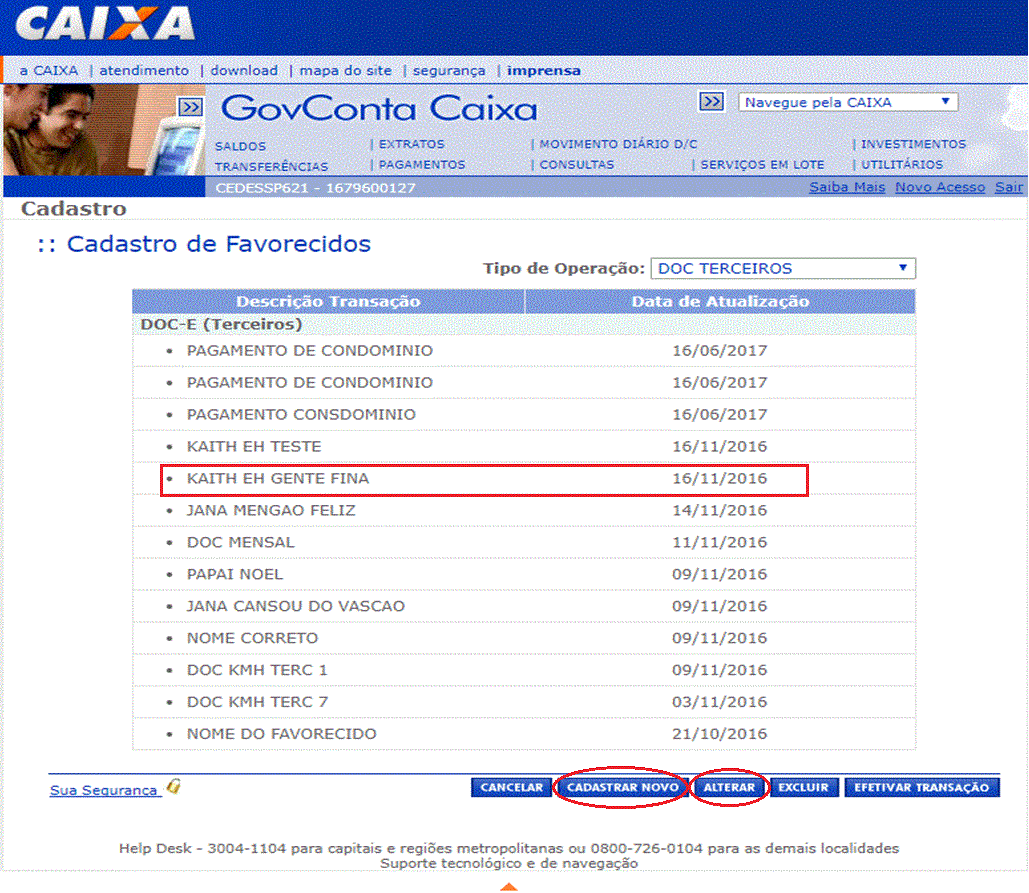Click the Sair link
This screenshot has height=893, width=1029.
(x=1008, y=188)
